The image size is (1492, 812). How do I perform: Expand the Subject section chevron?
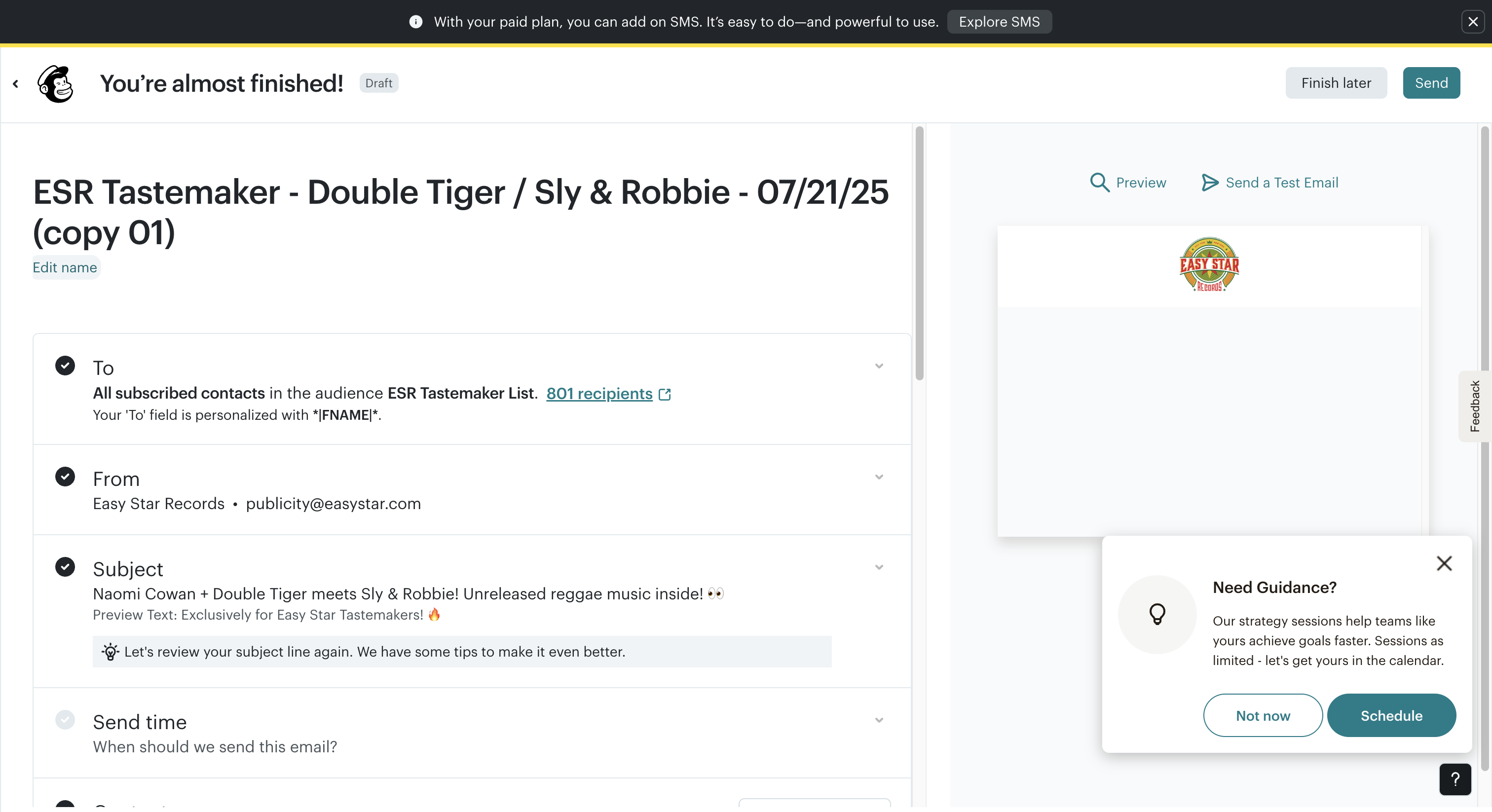click(x=879, y=568)
